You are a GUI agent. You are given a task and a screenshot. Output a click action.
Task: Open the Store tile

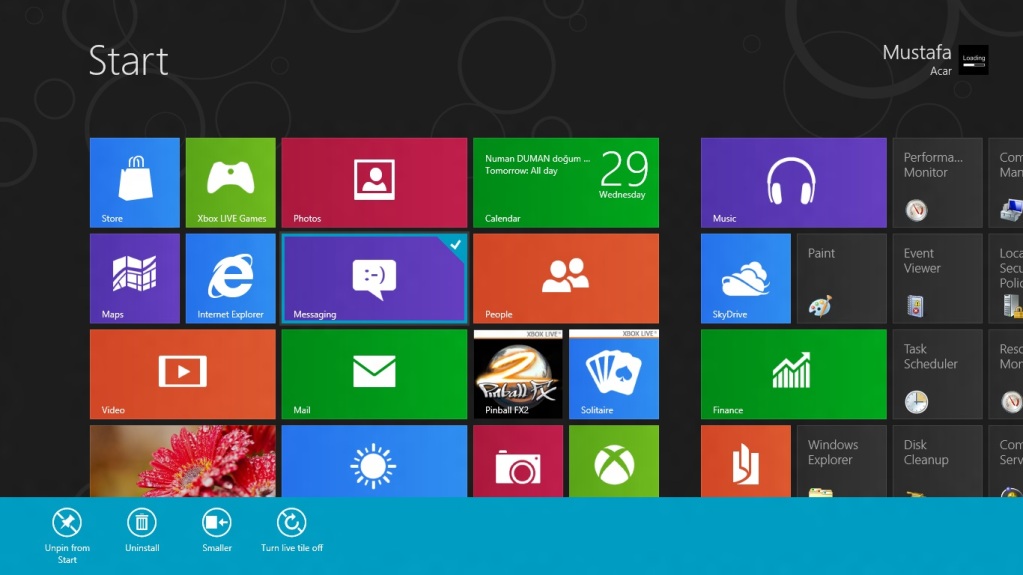pyautogui.click(x=134, y=182)
